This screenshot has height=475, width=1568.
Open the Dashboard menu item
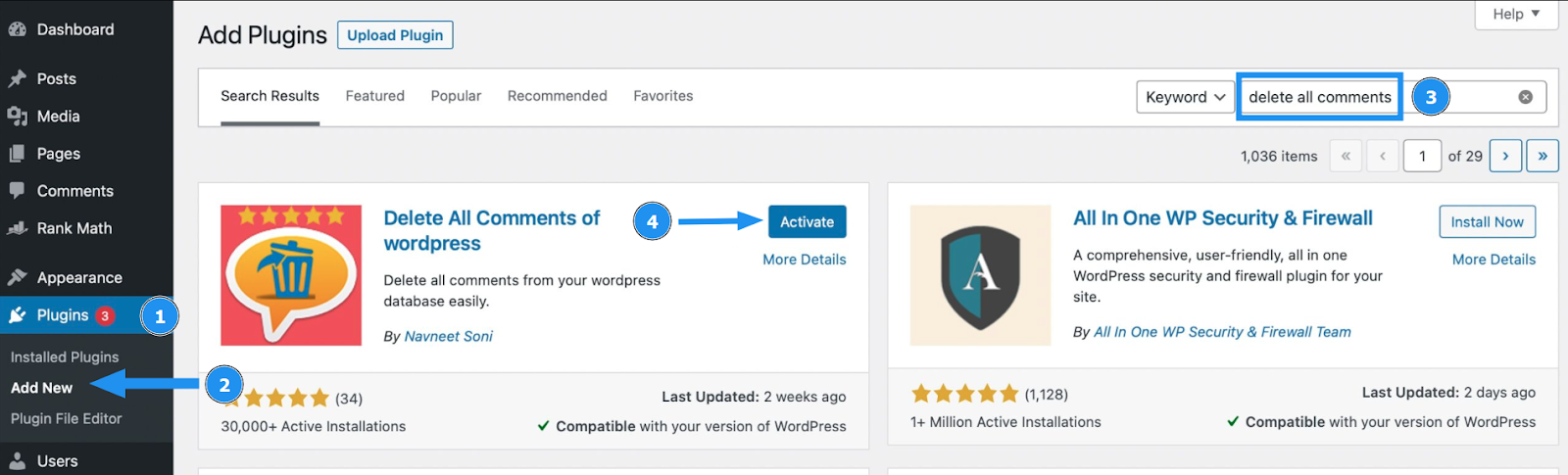tap(75, 29)
